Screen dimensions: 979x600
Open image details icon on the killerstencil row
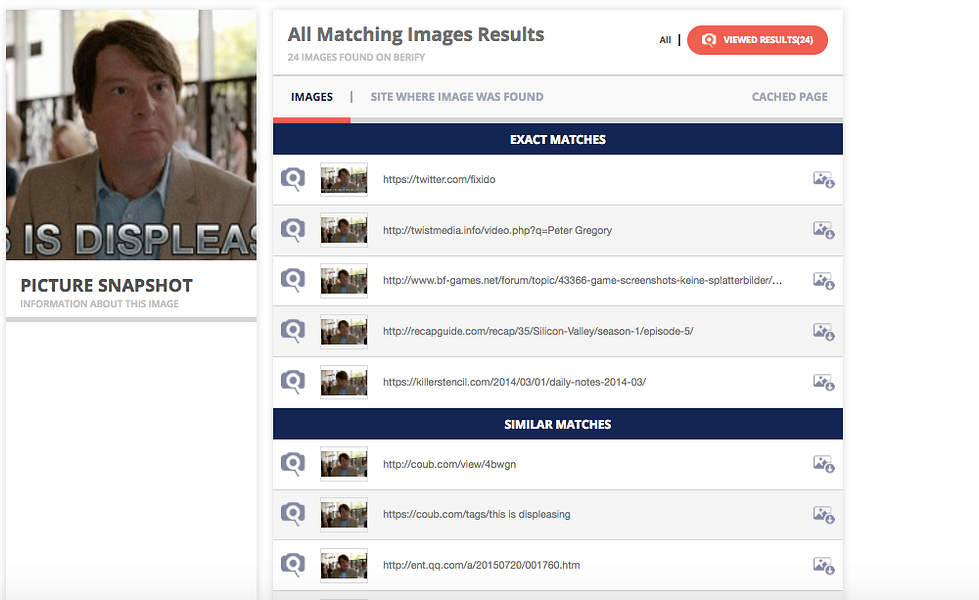822,381
